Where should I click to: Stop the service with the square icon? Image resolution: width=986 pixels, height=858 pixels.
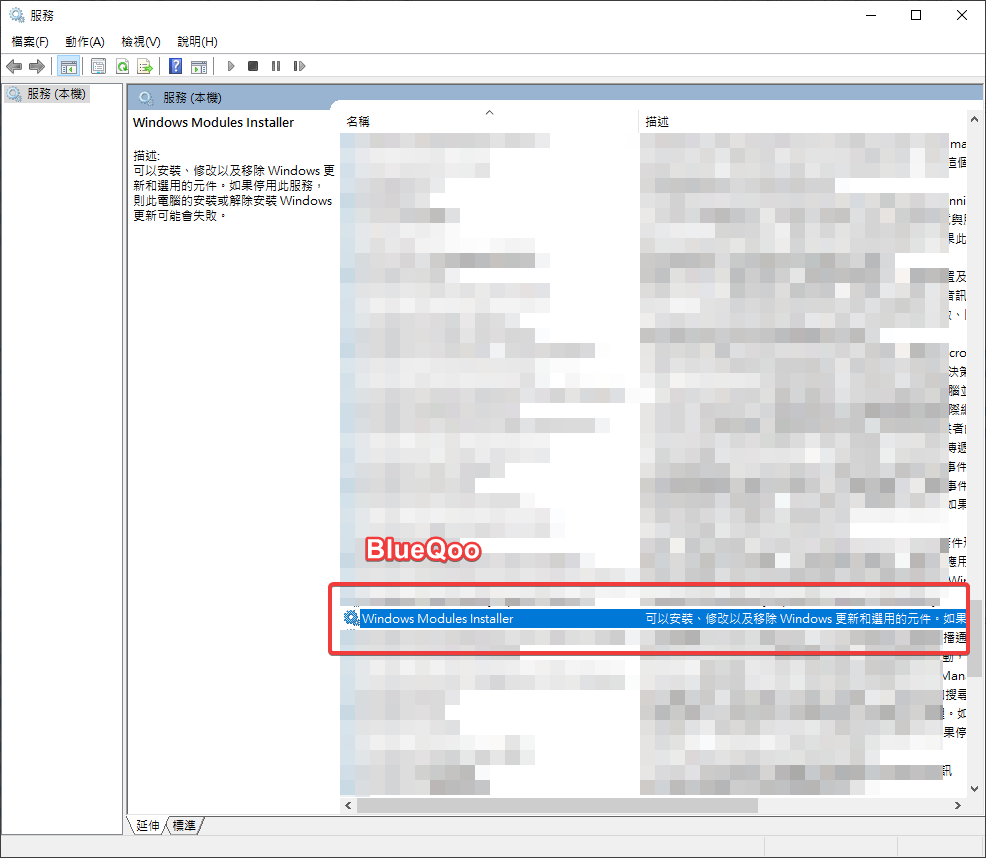[253, 66]
